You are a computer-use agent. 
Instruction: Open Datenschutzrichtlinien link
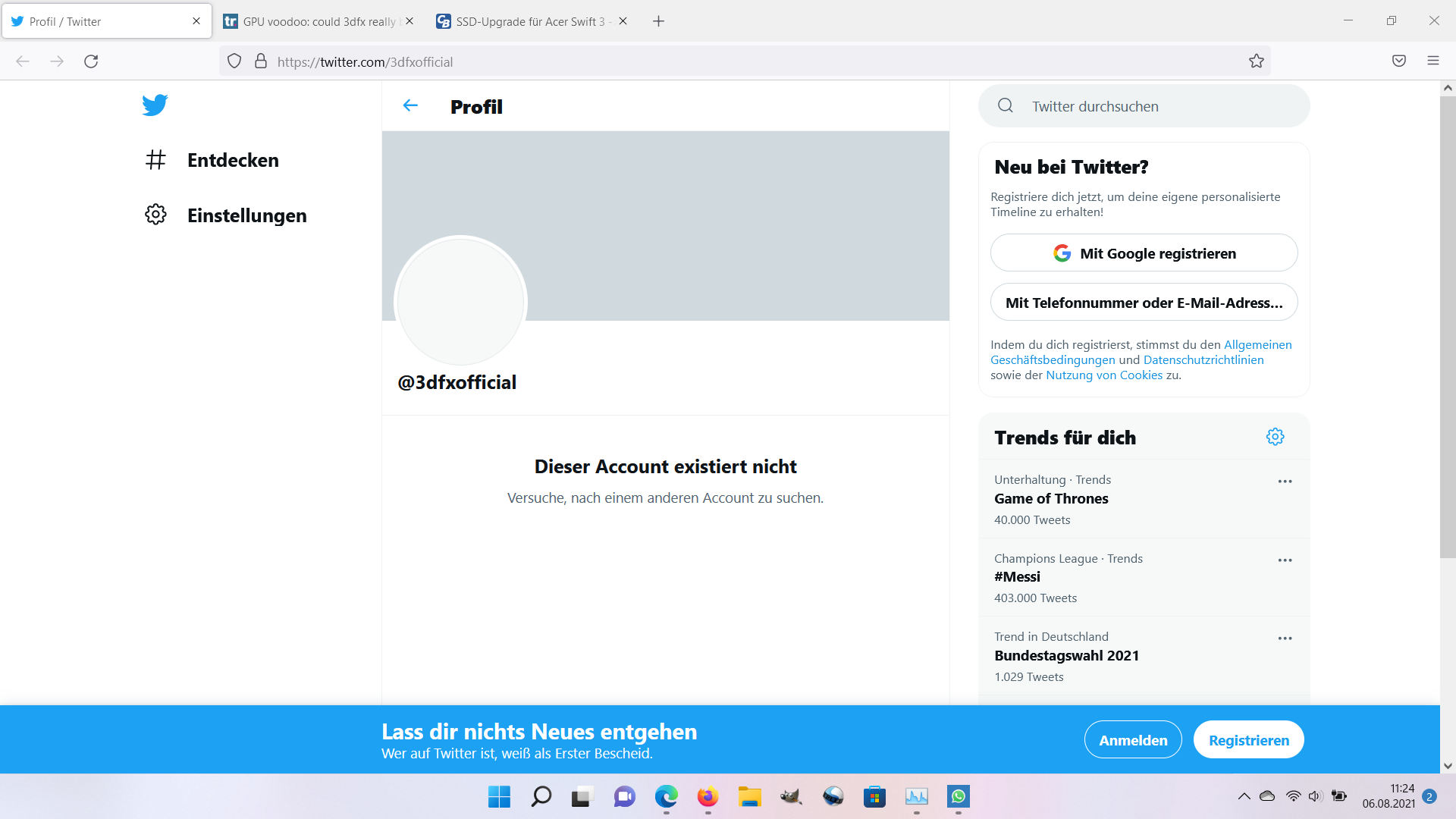(x=1203, y=360)
